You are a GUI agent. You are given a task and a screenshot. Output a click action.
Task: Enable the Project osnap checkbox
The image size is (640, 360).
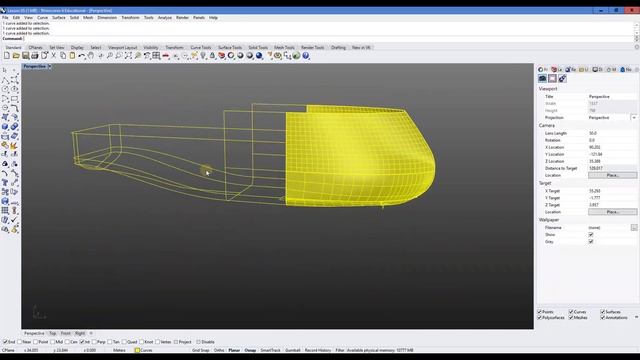pos(176,342)
